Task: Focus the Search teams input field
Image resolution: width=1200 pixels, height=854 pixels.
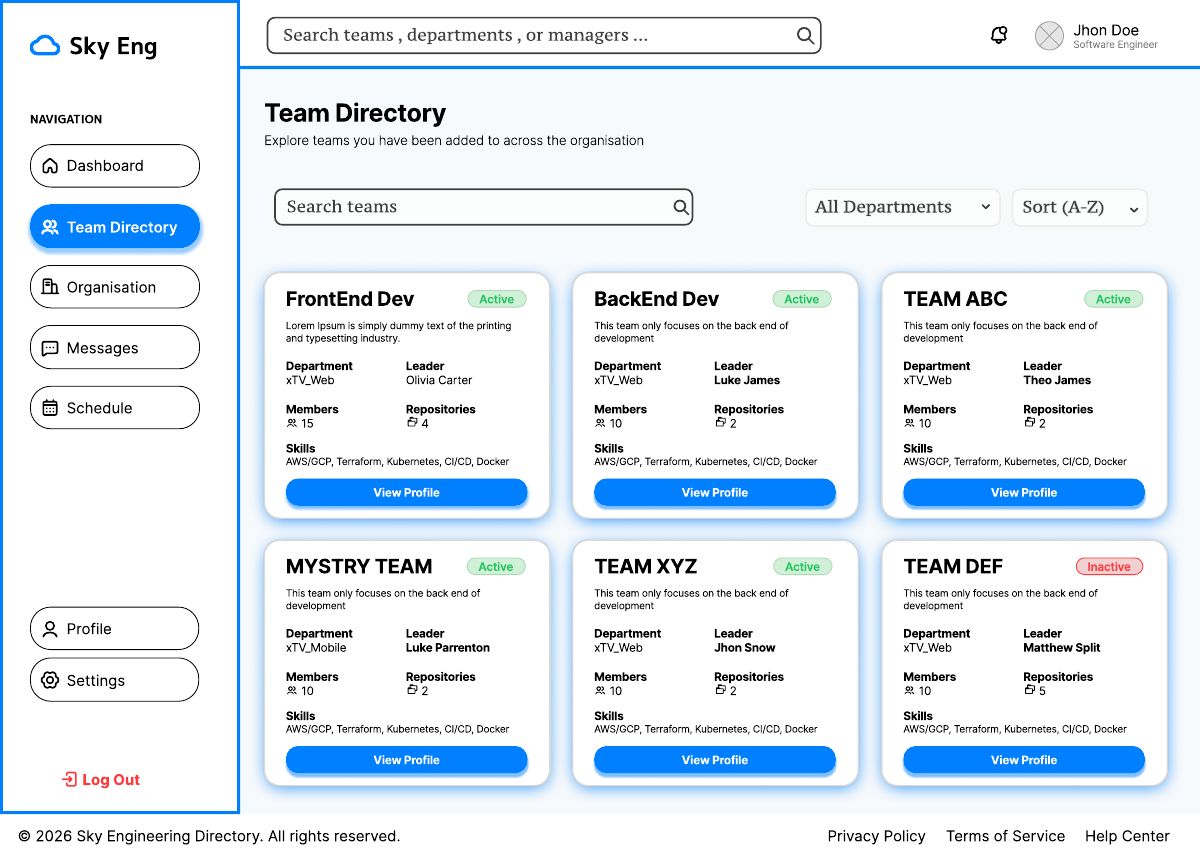Action: tap(483, 207)
